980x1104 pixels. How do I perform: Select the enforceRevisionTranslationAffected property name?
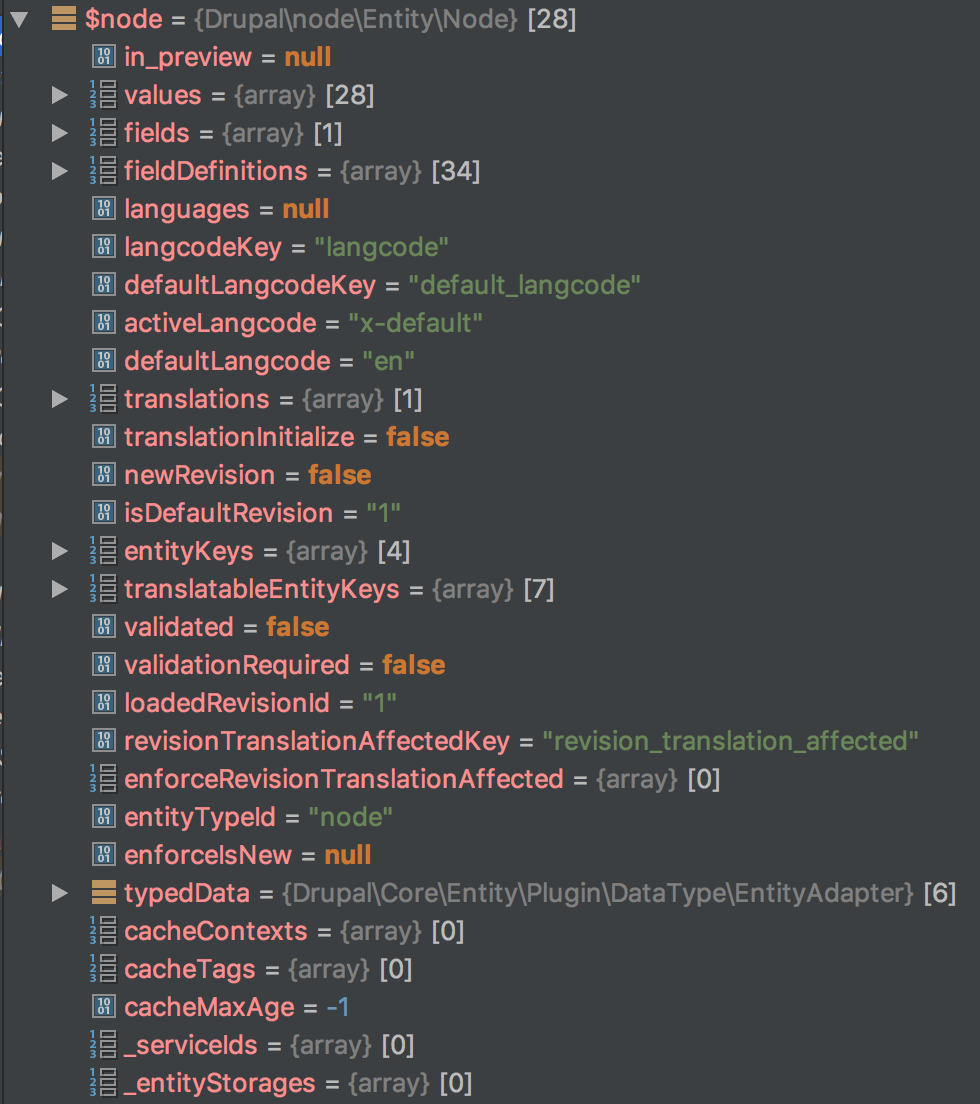pyautogui.click(x=344, y=779)
